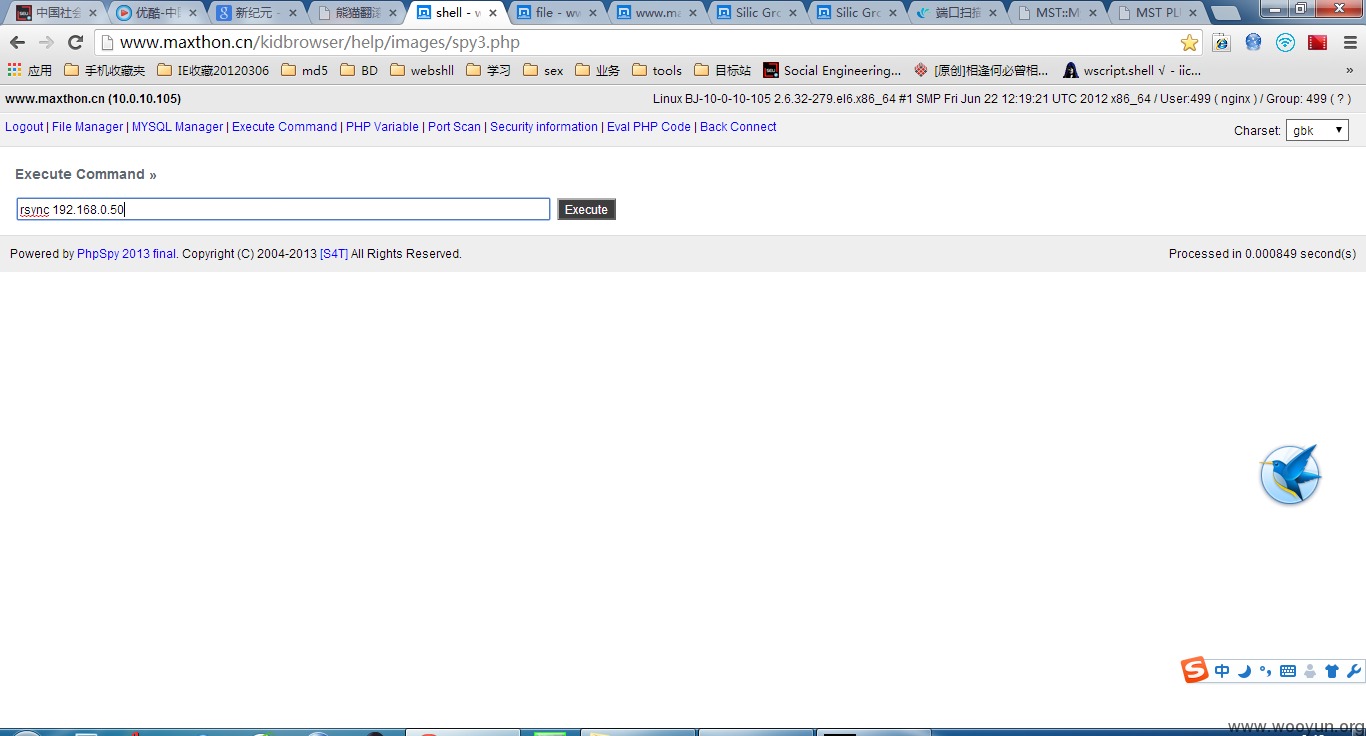Open the Port Scan link
Viewport: 1366px width, 736px height.
coord(454,127)
